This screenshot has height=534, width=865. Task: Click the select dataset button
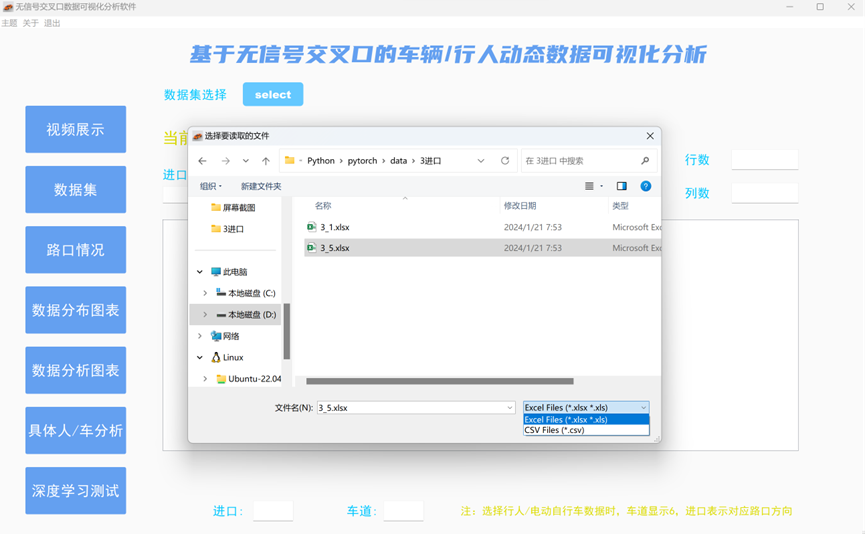(273, 94)
